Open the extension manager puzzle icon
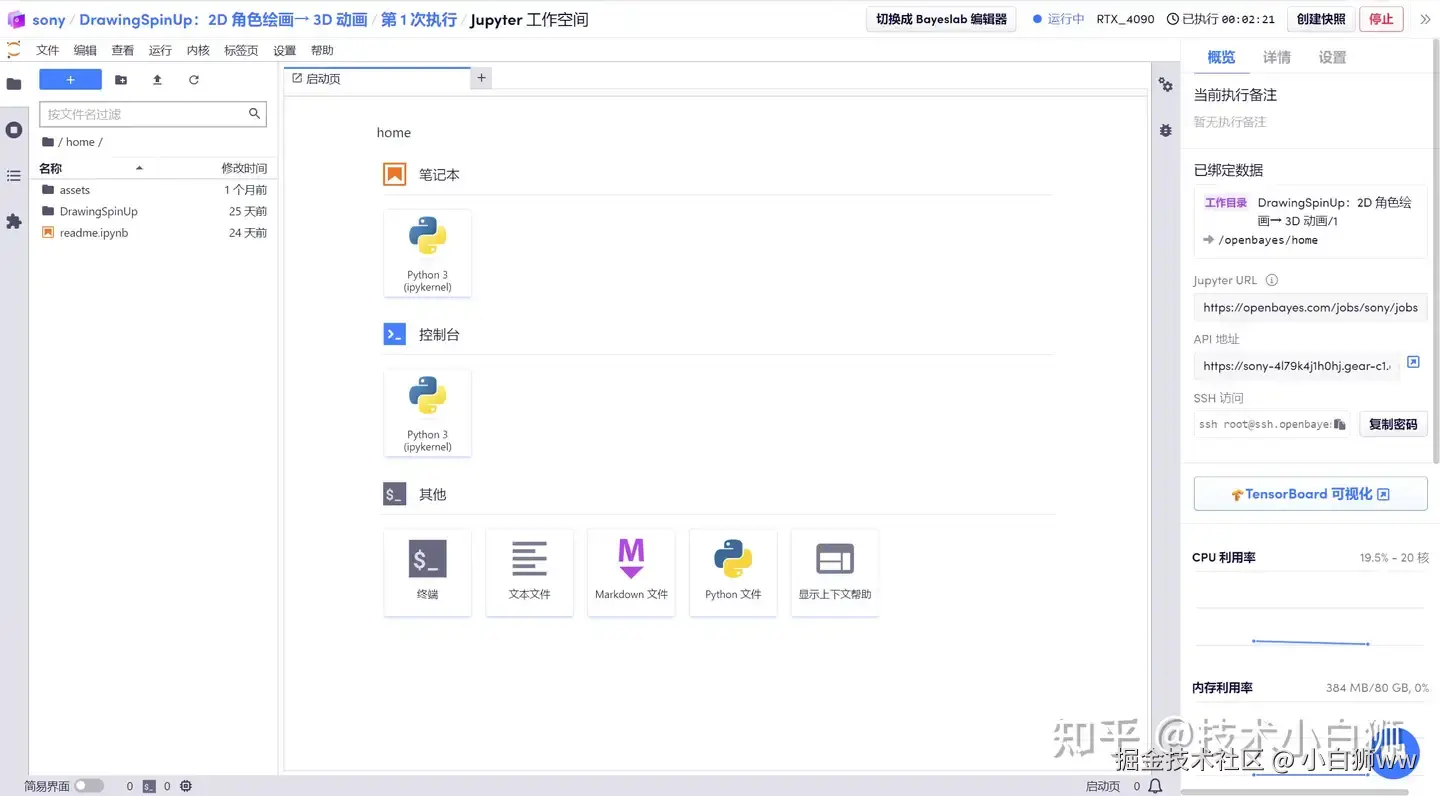 click(14, 221)
